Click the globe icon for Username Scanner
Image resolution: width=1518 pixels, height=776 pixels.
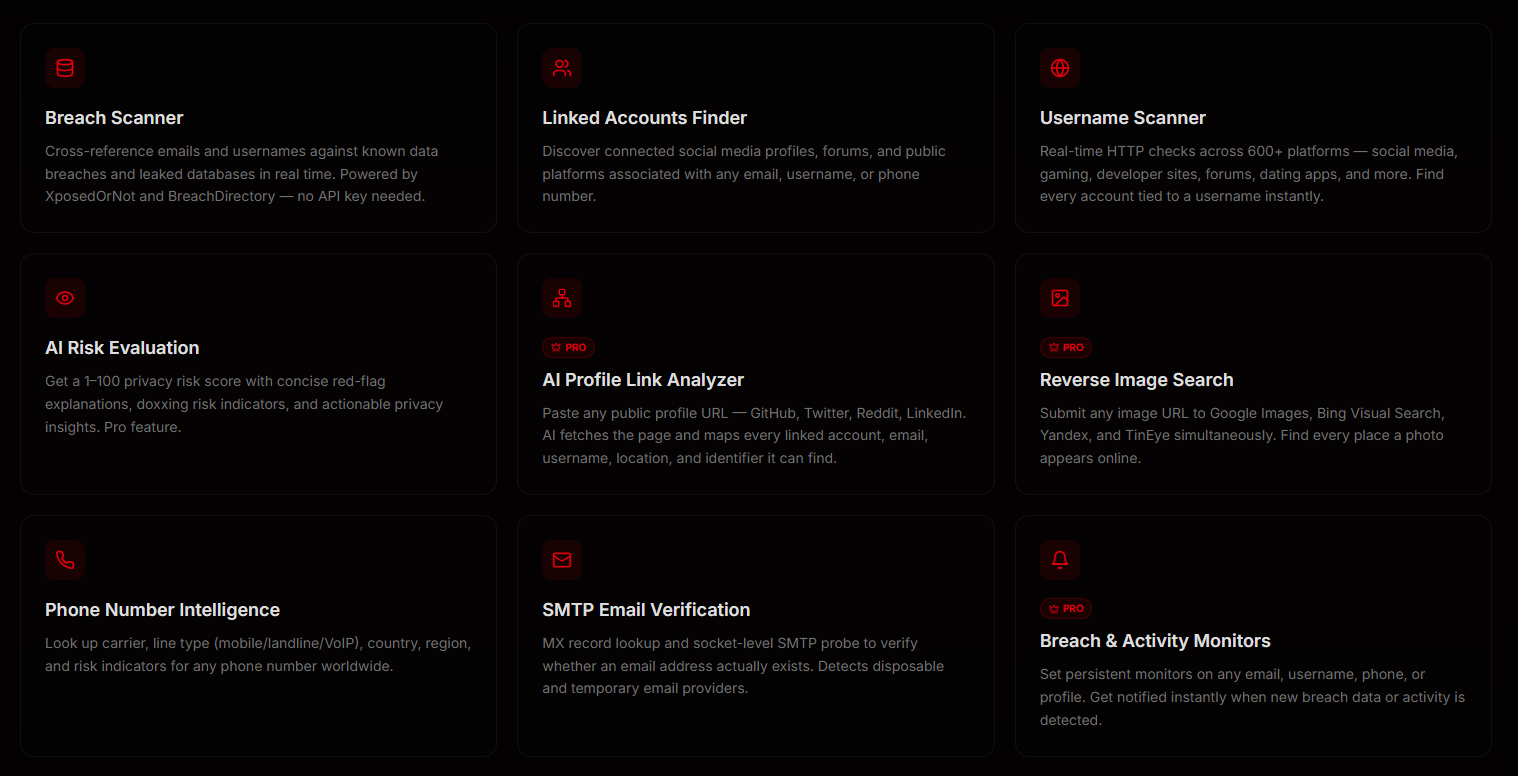pyautogui.click(x=1060, y=67)
